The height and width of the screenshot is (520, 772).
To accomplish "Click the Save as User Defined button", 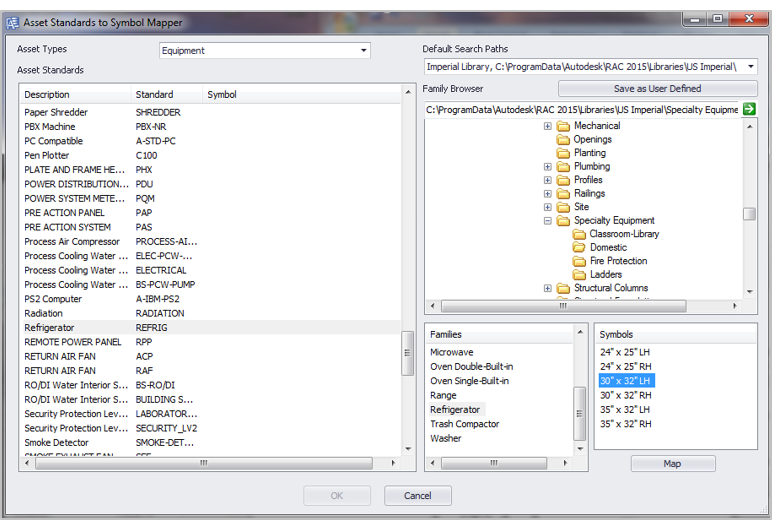I will coord(657,89).
